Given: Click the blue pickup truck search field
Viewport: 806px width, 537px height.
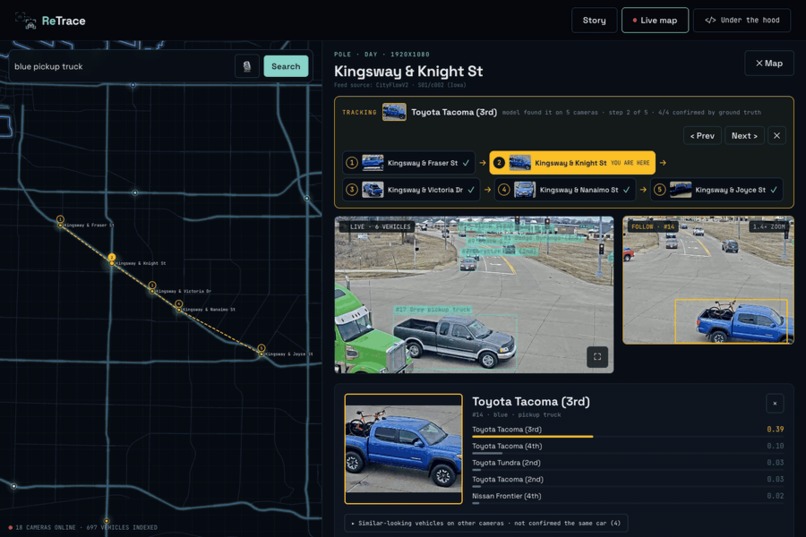Looking at the screenshot, I should (x=121, y=66).
